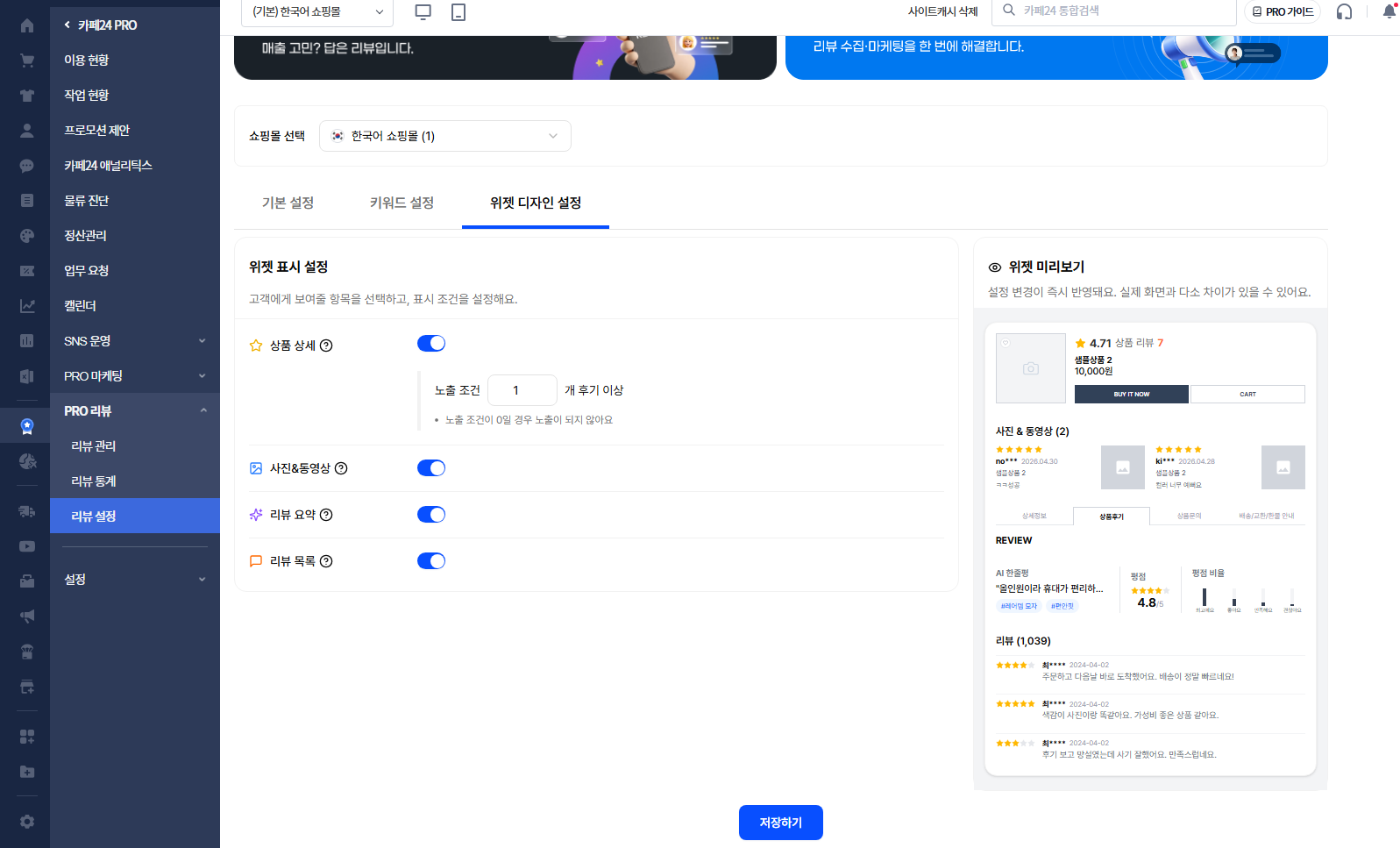Expand the SNS 운영 menu

[x=135, y=341]
